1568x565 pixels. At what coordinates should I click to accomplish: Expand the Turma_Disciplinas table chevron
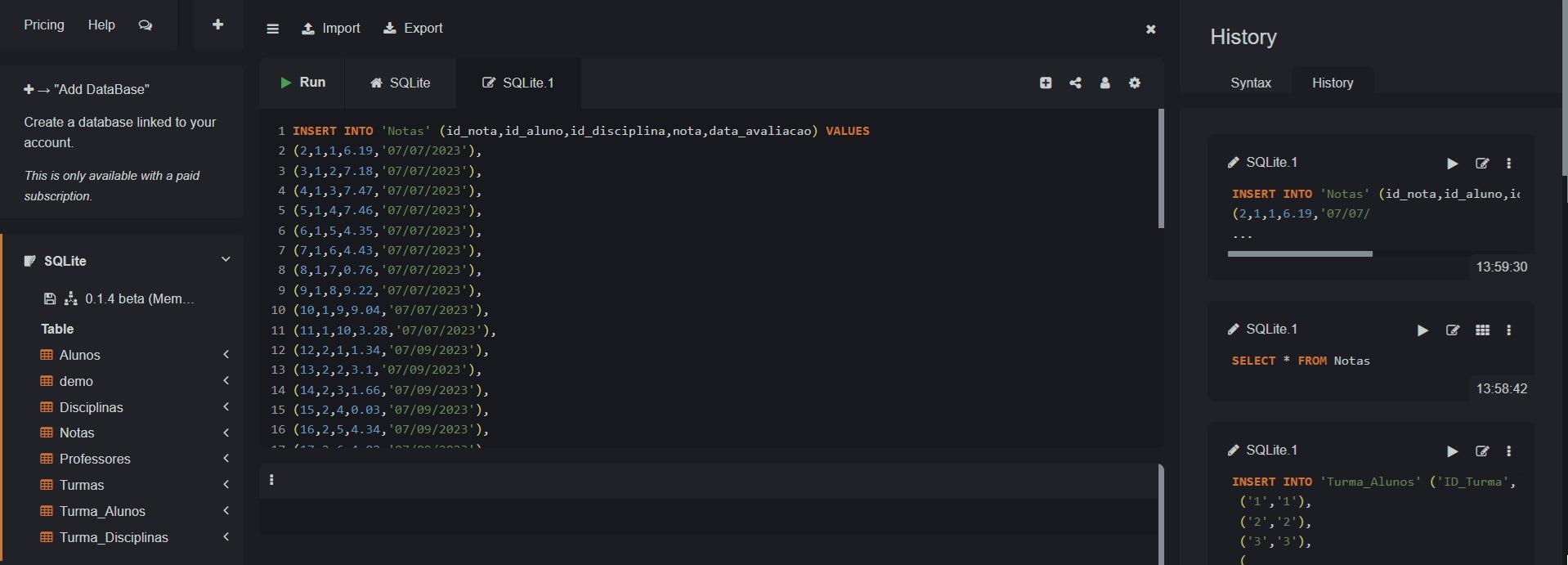226,536
